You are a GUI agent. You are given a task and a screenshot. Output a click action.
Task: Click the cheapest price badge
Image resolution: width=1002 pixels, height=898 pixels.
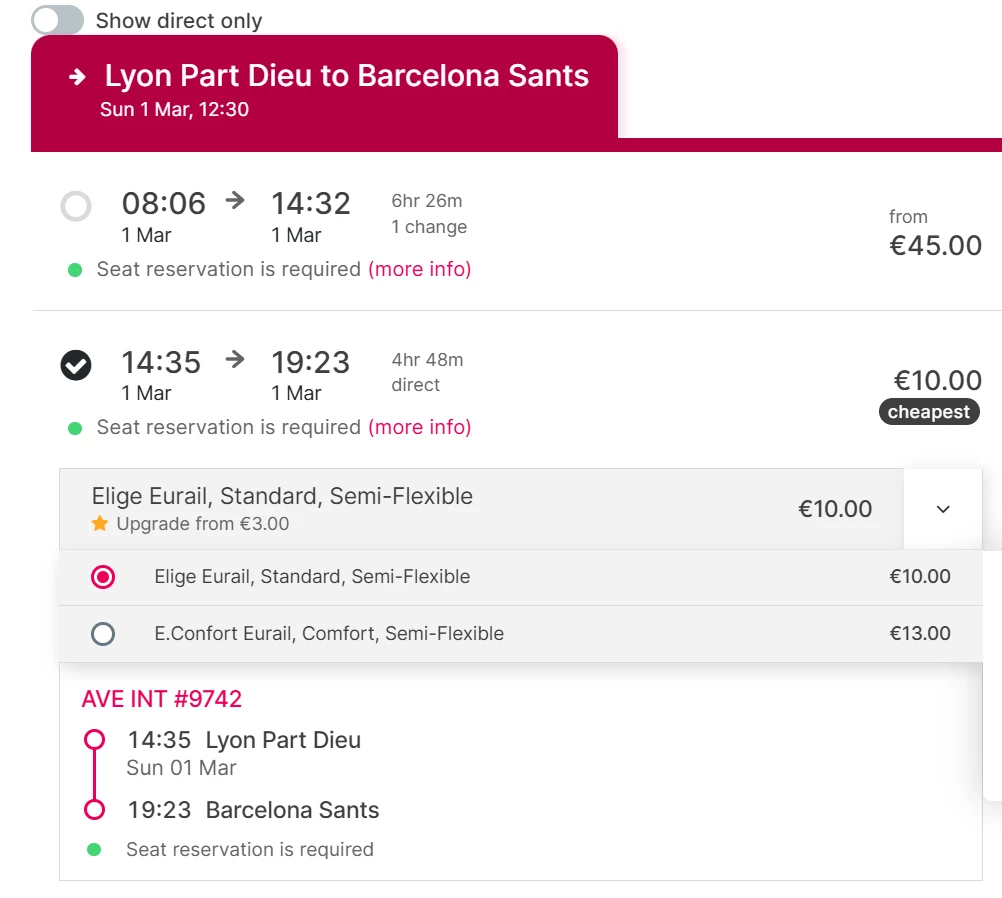point(929,412)
